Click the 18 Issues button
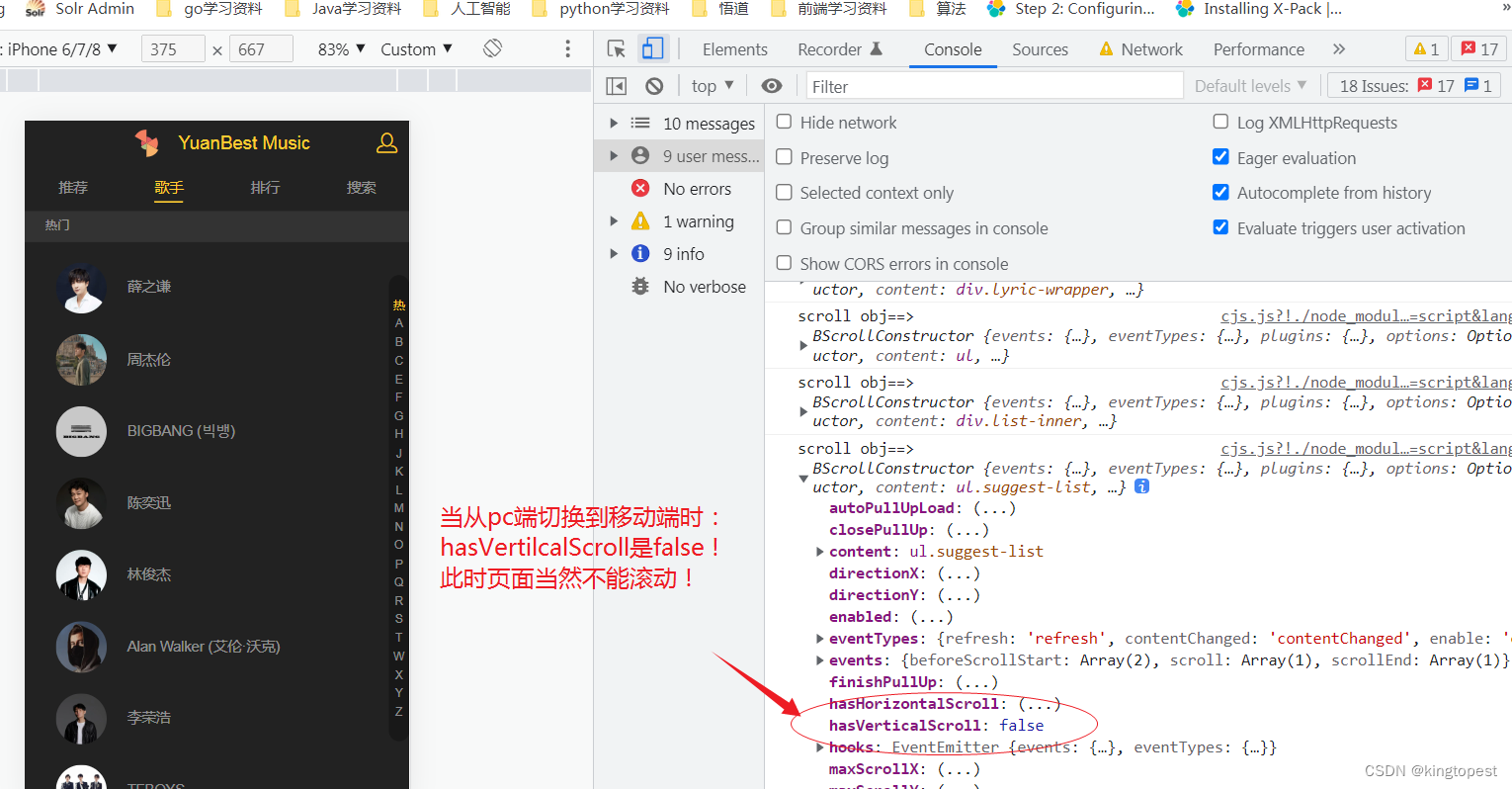 pos(1413,85)
